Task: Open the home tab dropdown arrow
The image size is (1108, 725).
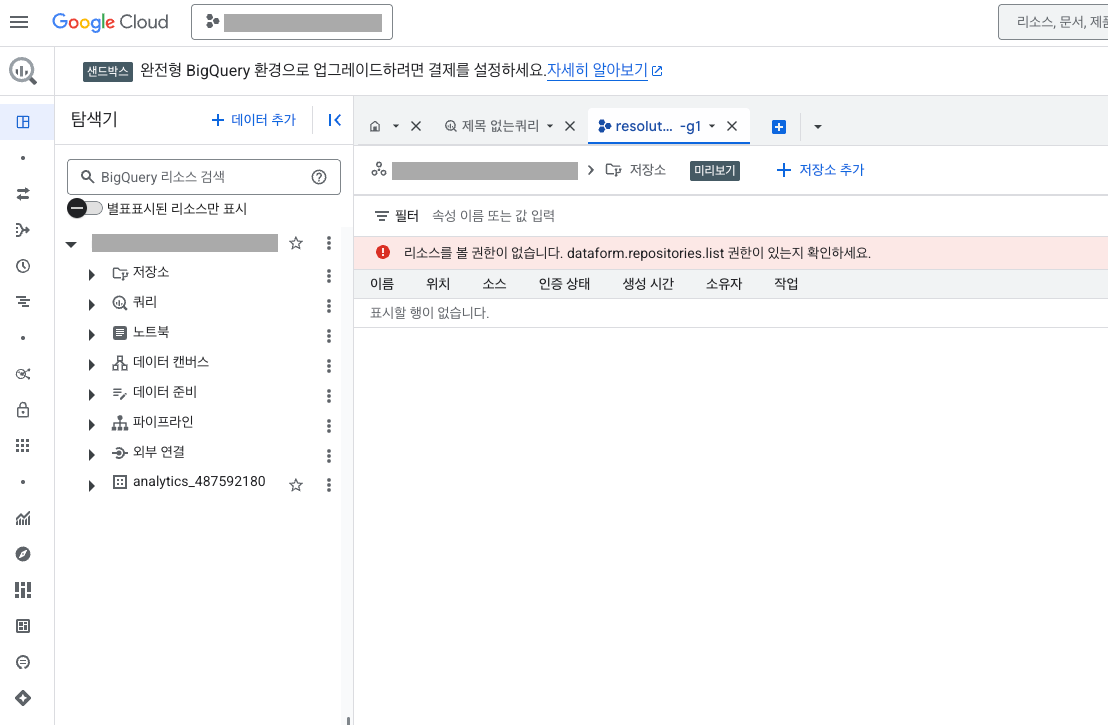Action: tap(396, 126)
